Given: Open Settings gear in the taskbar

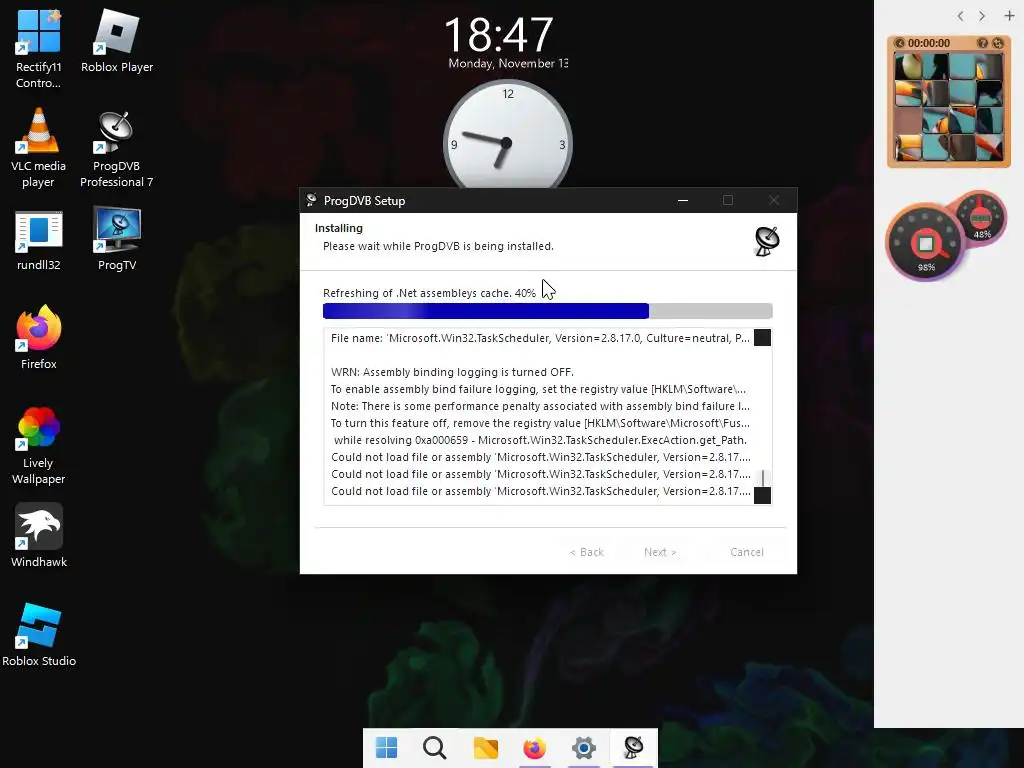Looking at the screenshot, I should [584, 748].
